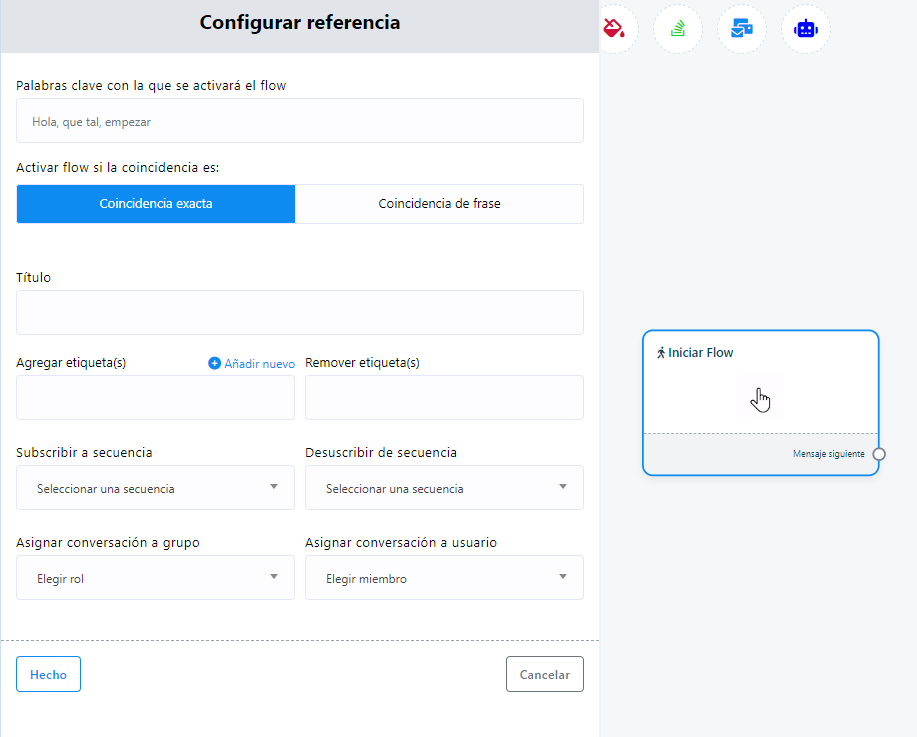Open the Desuscribir de secuencia dropdown

pos(444,488)
